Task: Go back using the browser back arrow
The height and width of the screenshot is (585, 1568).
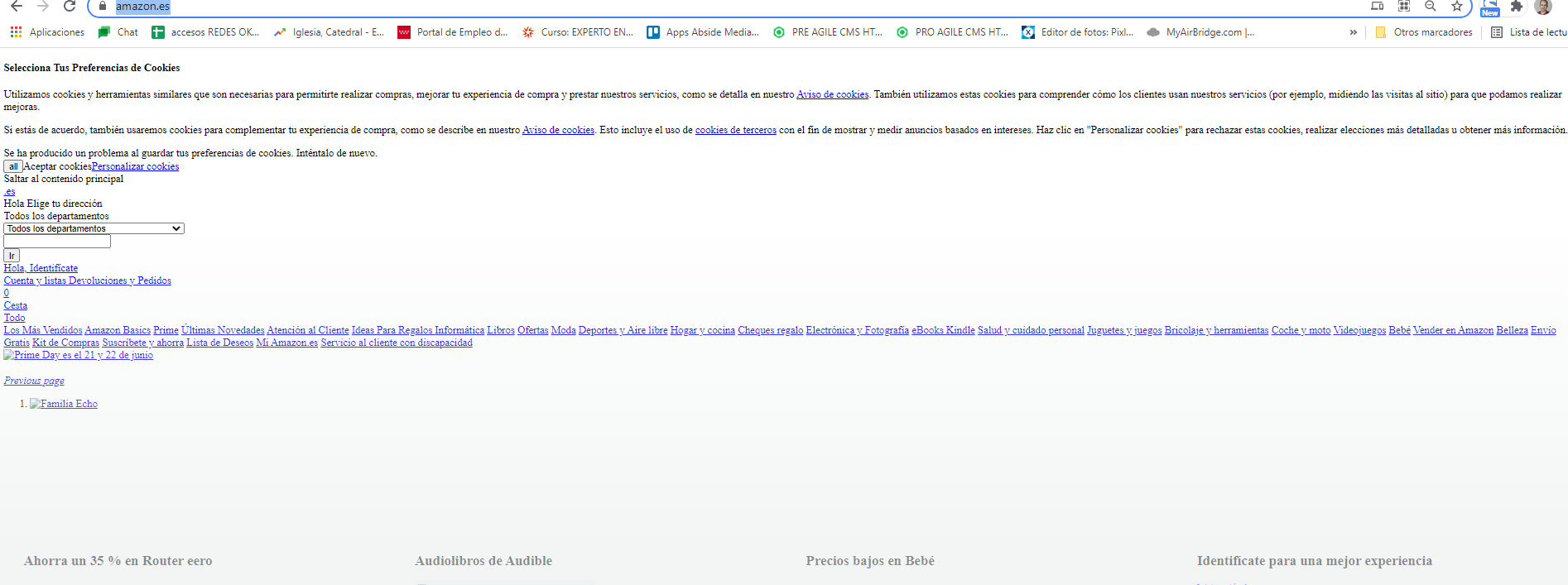Action: pyautogui.click(x=17, y=7)
